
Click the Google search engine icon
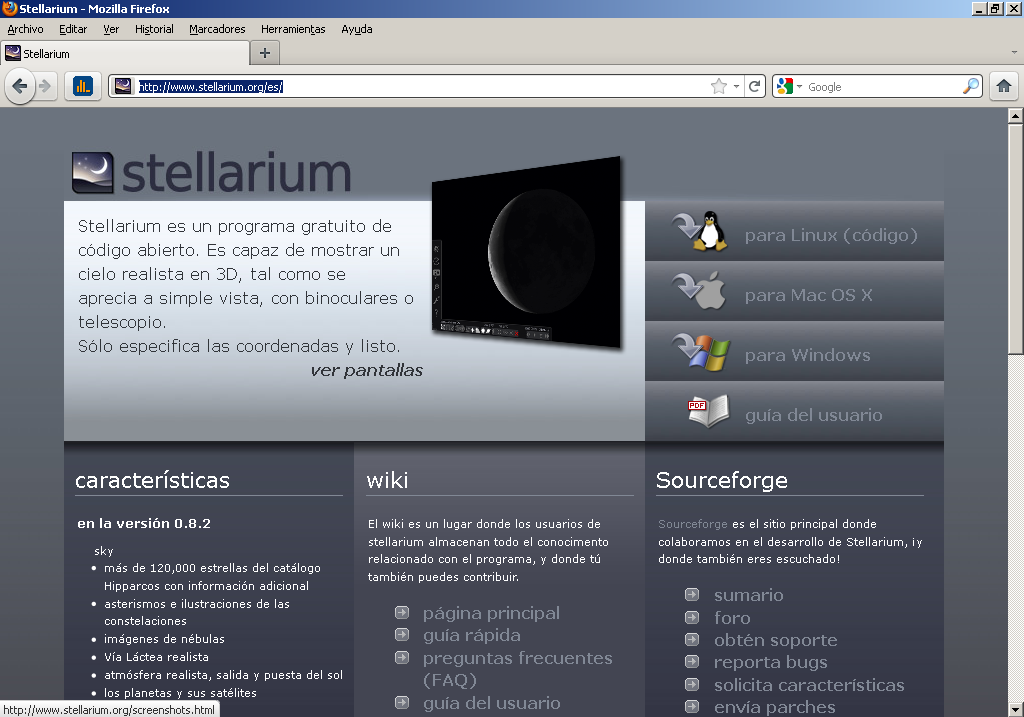pos(785,86)
